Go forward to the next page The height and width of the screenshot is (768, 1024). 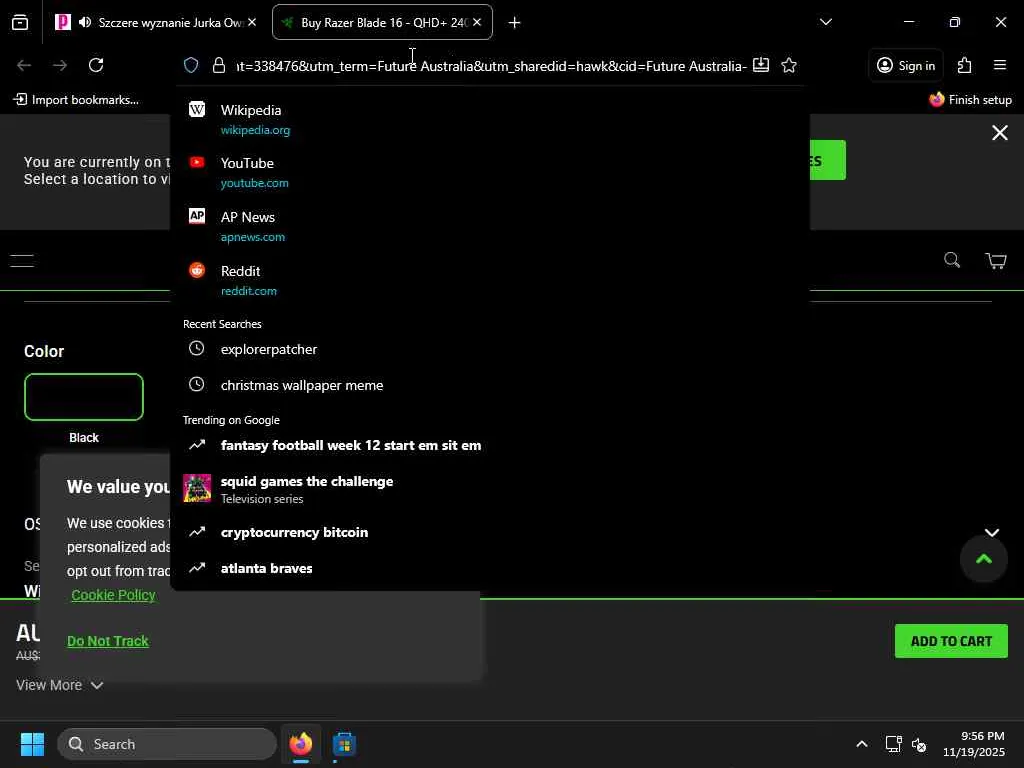[x=60, y=65]
